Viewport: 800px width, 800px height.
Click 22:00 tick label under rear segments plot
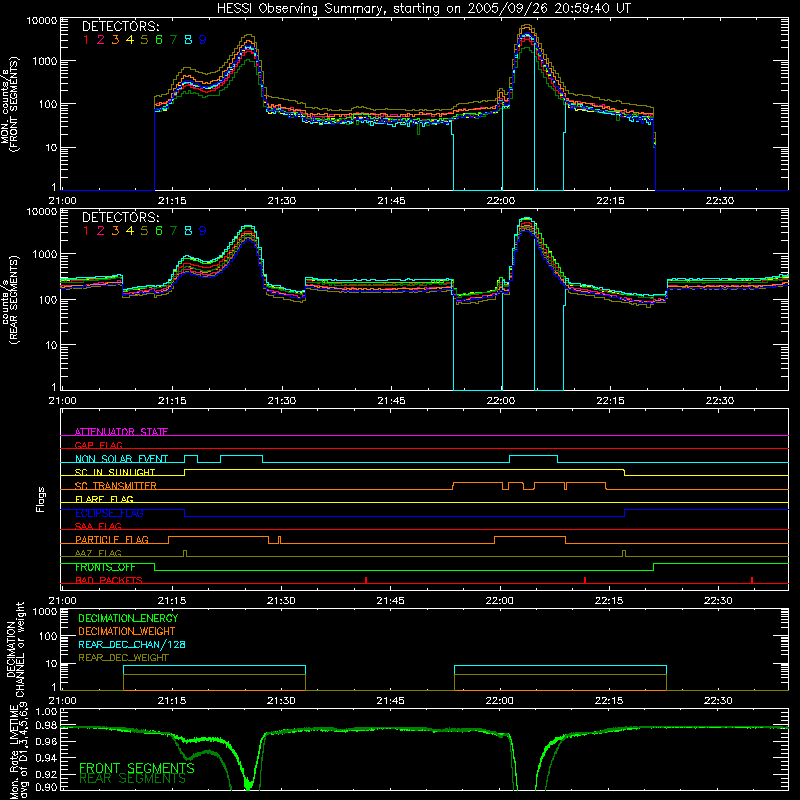(x=501, y=401)
